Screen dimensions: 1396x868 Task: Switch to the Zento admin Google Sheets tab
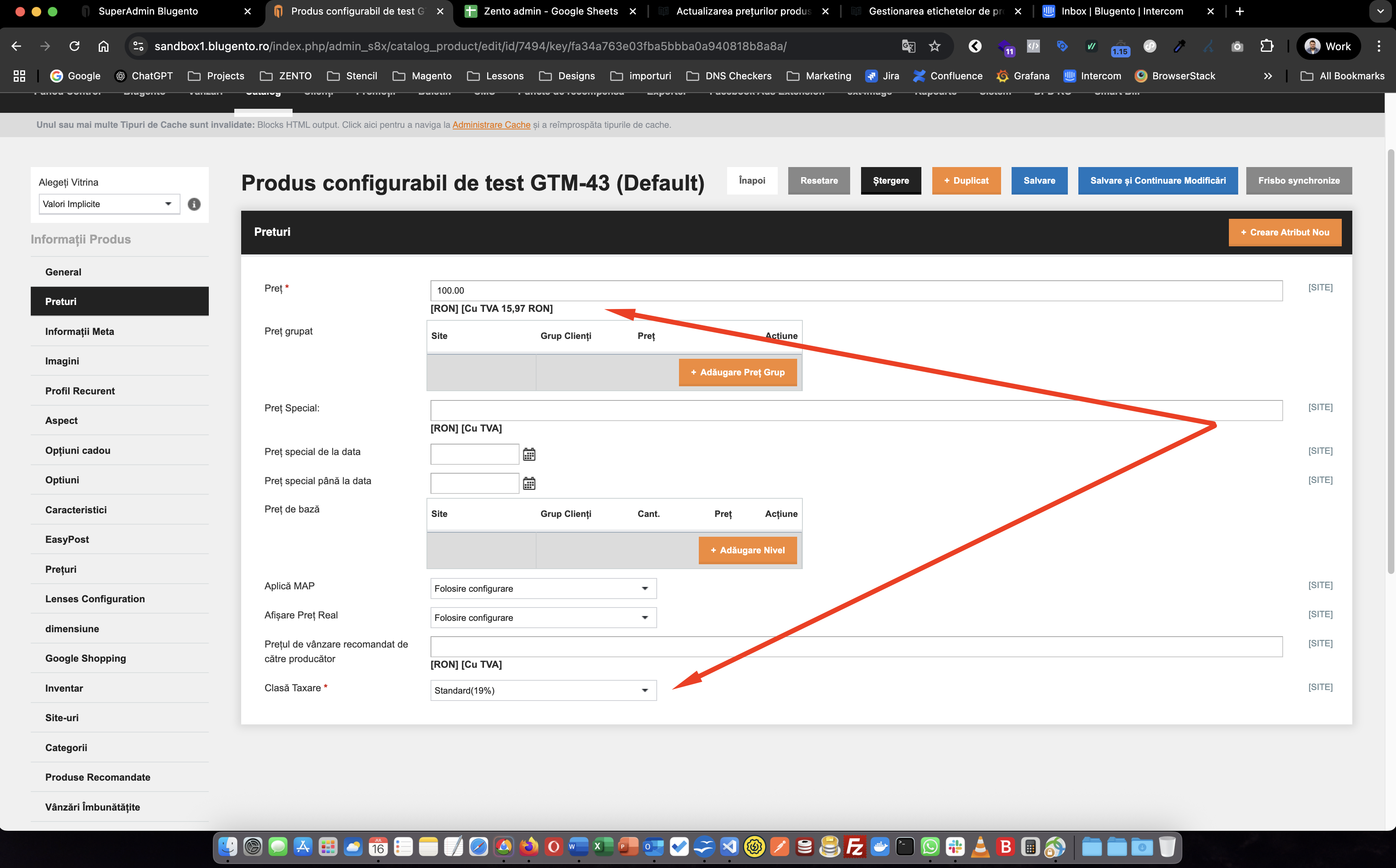tap(549, 11)
